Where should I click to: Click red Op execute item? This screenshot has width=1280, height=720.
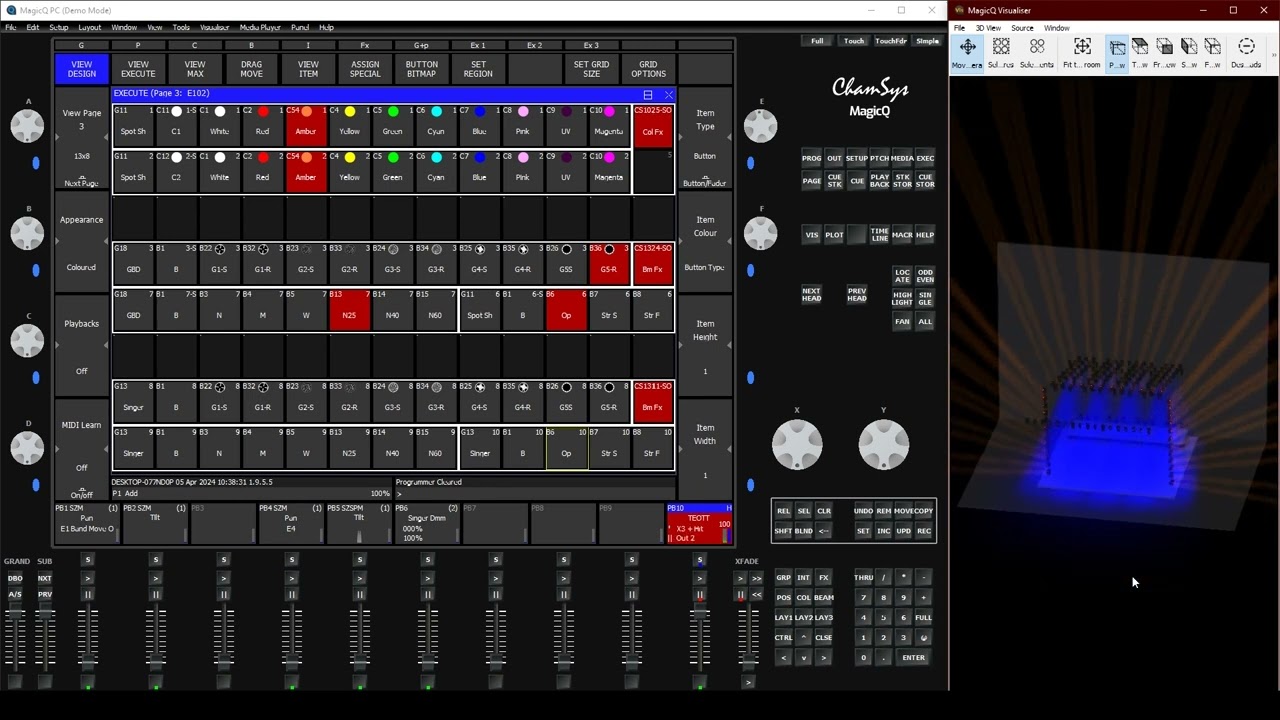pos(566,309)
